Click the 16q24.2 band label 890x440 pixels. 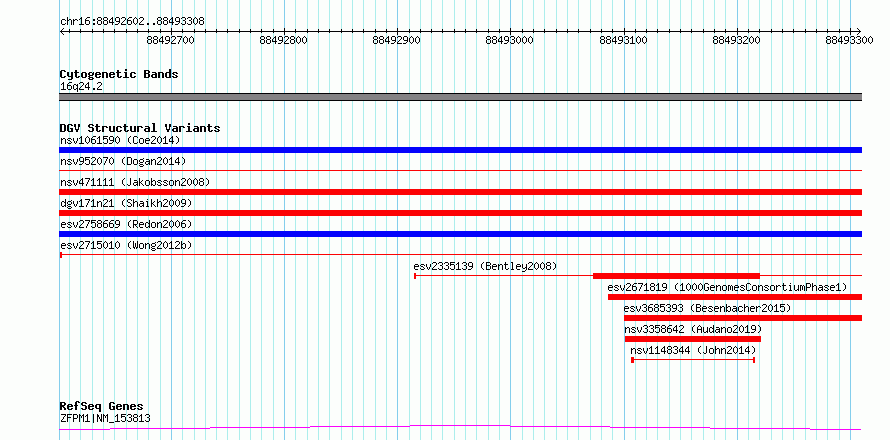pos(81,87)
